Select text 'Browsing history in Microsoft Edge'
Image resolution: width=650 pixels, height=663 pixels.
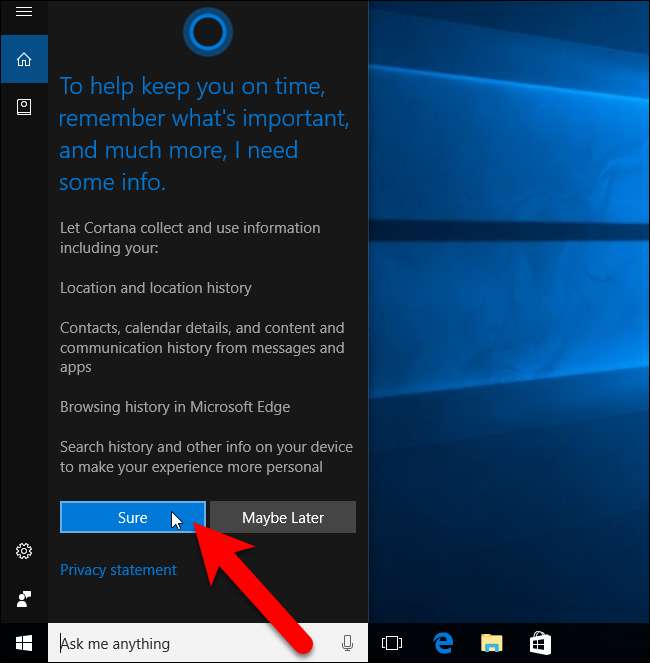pos(175,407)
